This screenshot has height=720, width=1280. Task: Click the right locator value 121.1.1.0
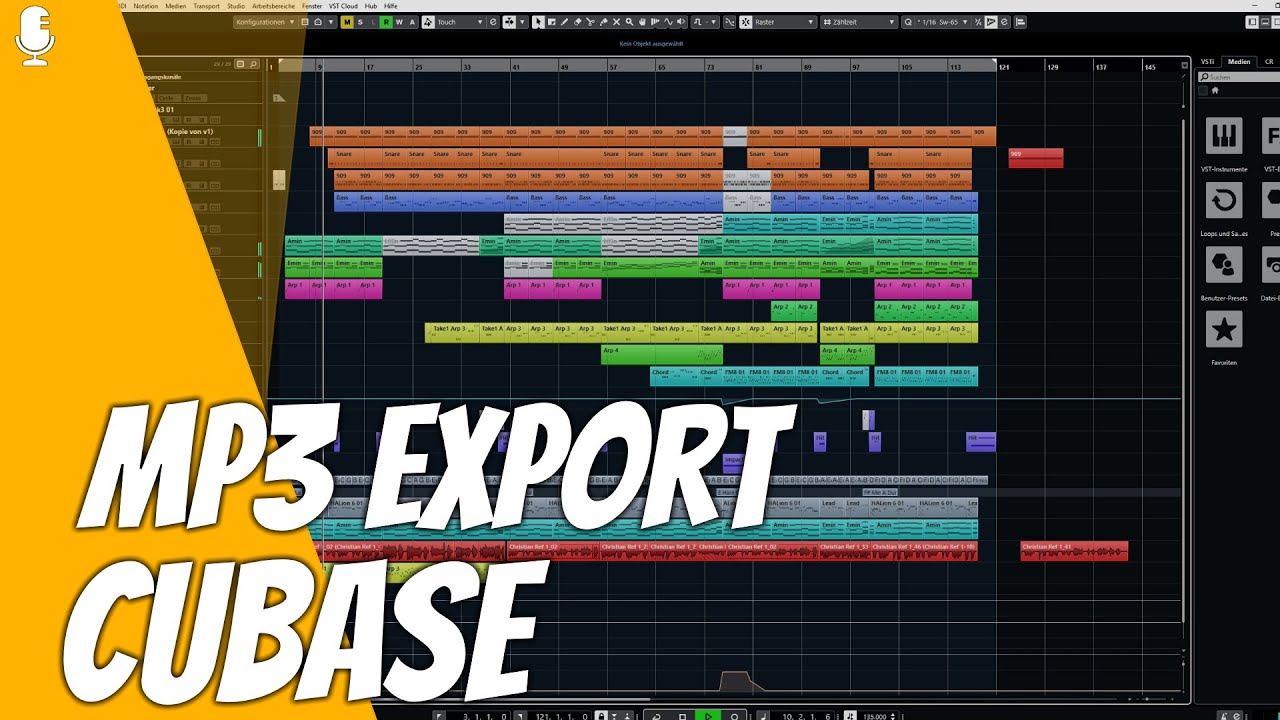(x=561, y=715)
